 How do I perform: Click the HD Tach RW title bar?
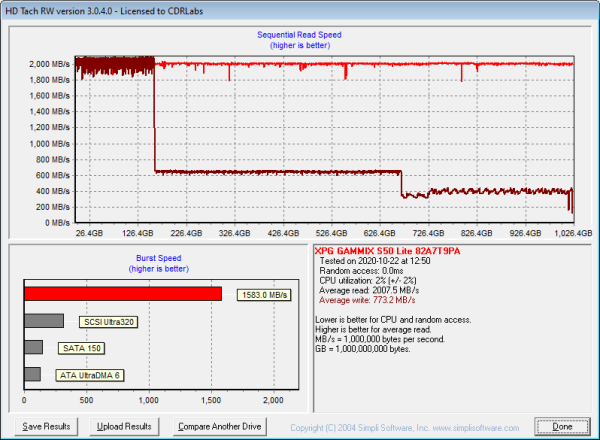click(300, 11)
